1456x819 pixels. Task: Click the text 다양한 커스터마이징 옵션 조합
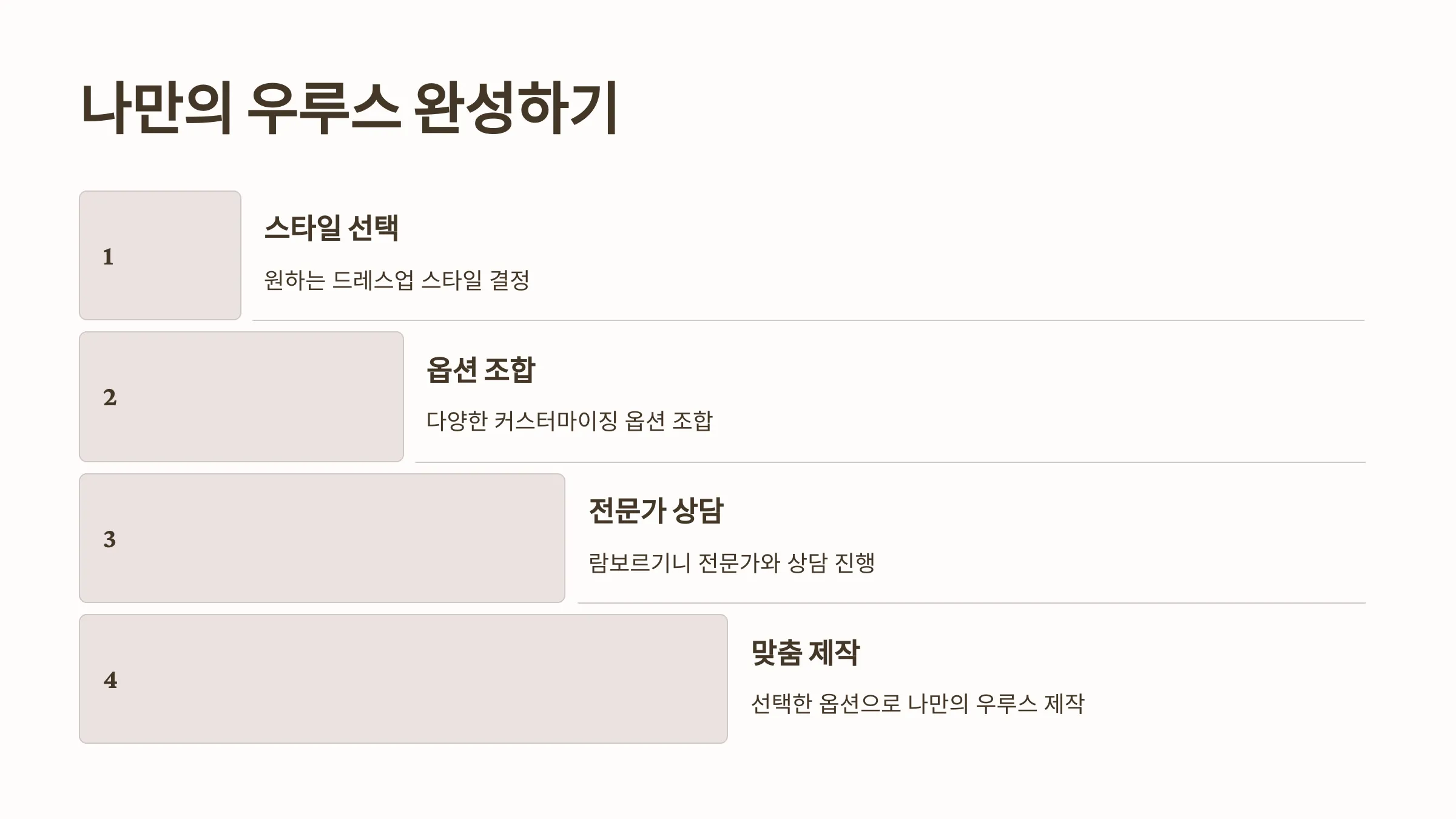coord(569,421)
